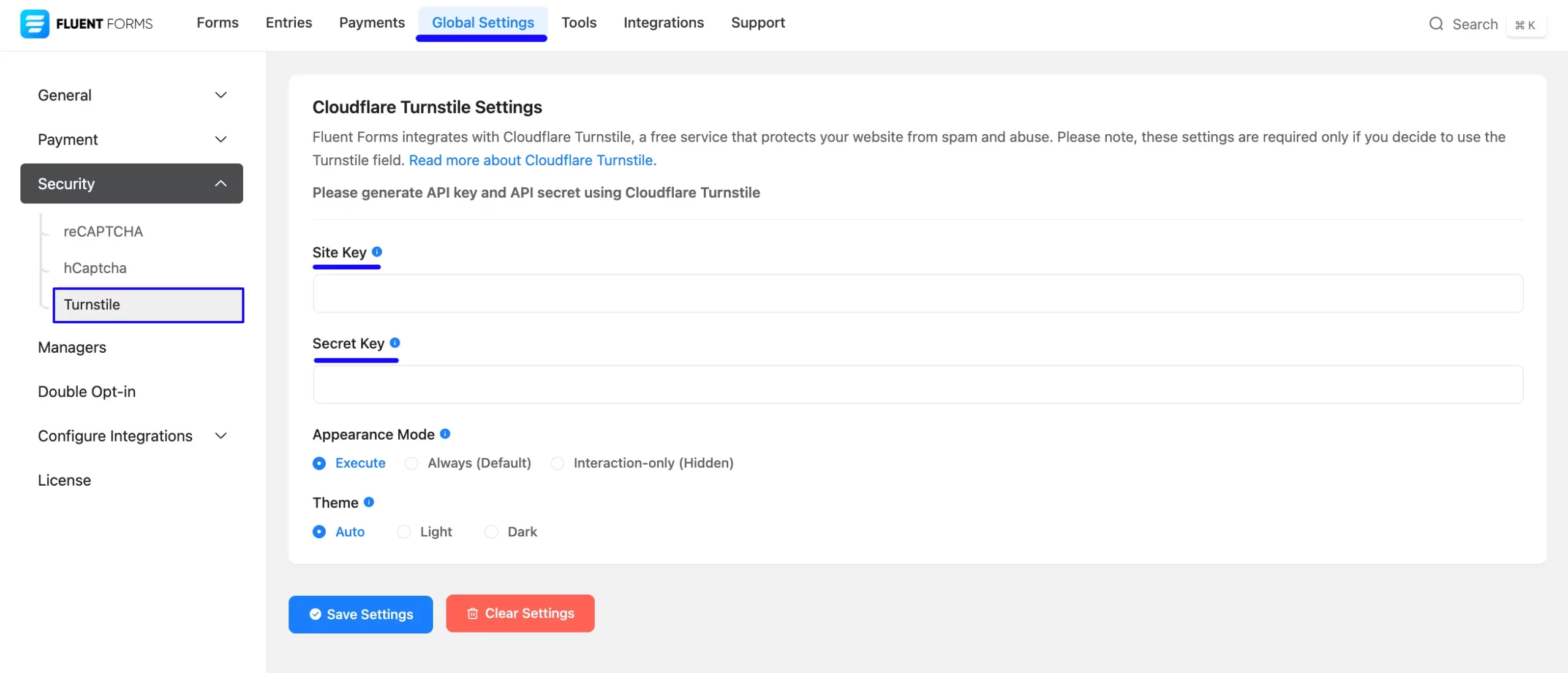Select the Execute appearance mode

point(349,464)
